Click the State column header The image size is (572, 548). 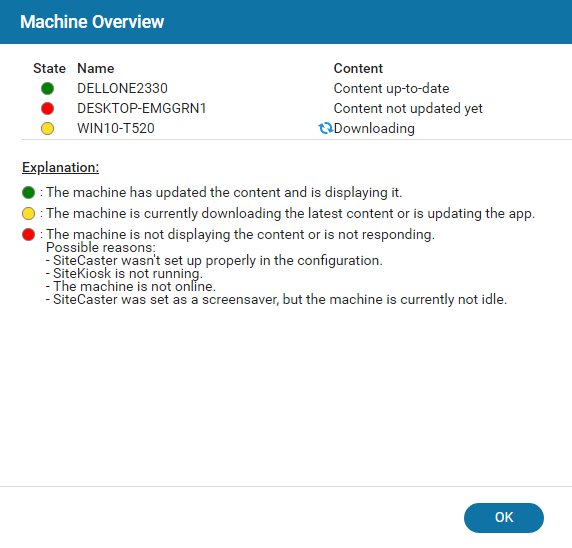point(49,69)
